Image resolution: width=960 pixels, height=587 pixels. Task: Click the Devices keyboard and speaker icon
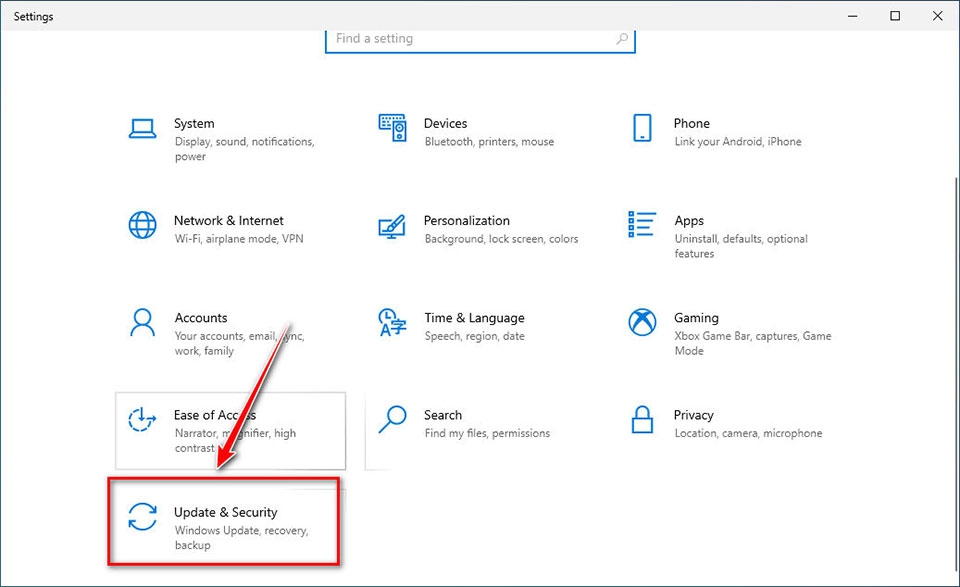392,128
